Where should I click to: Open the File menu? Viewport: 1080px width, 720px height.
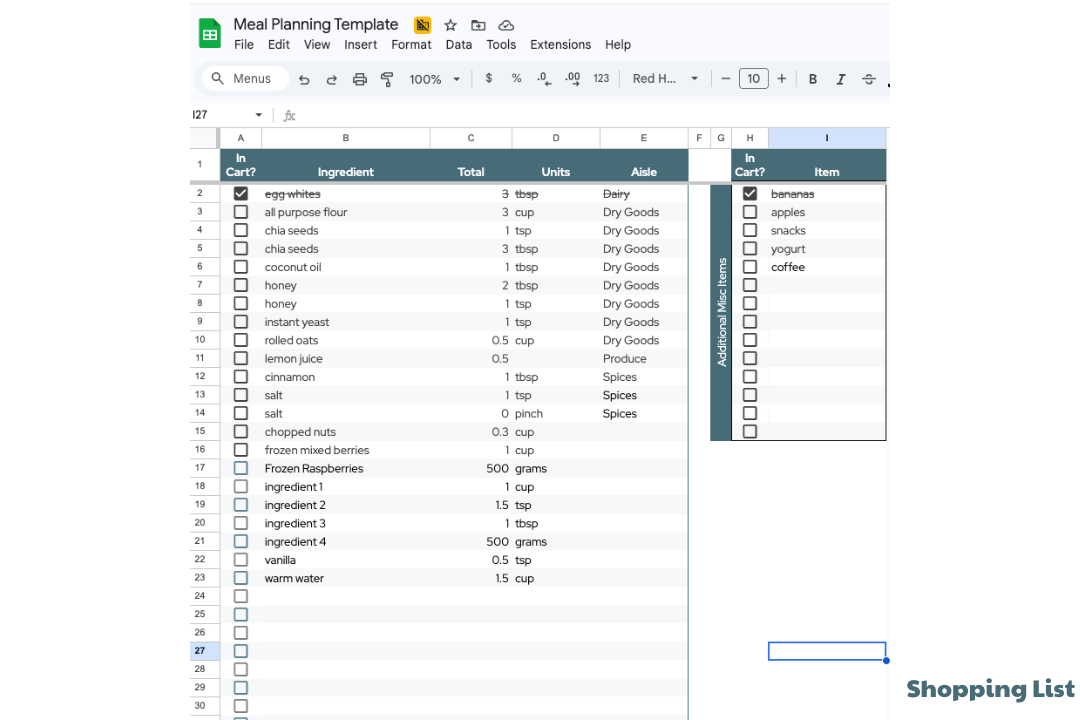click(x=244, y=45)
